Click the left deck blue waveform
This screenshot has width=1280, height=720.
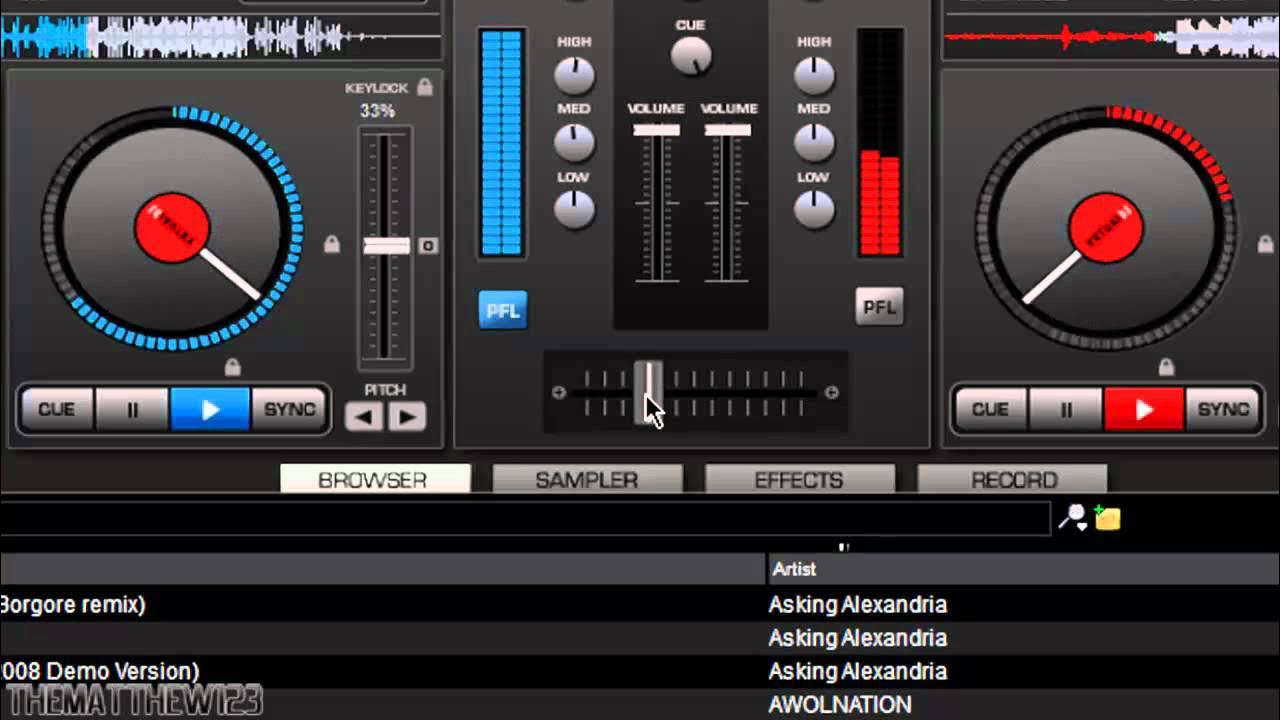pos(220,38)
